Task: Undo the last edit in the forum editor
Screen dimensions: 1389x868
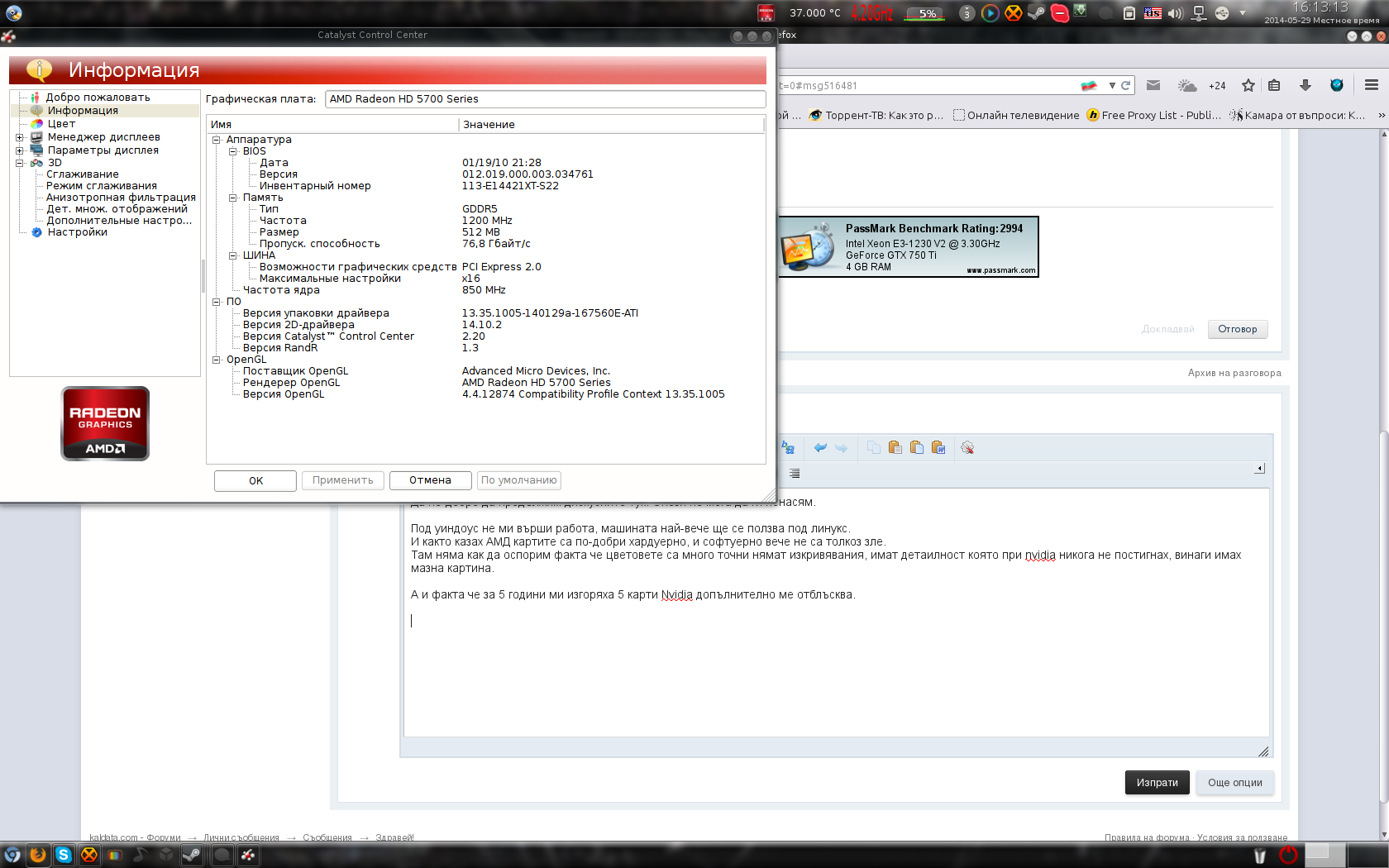Action: coord(820,448)
